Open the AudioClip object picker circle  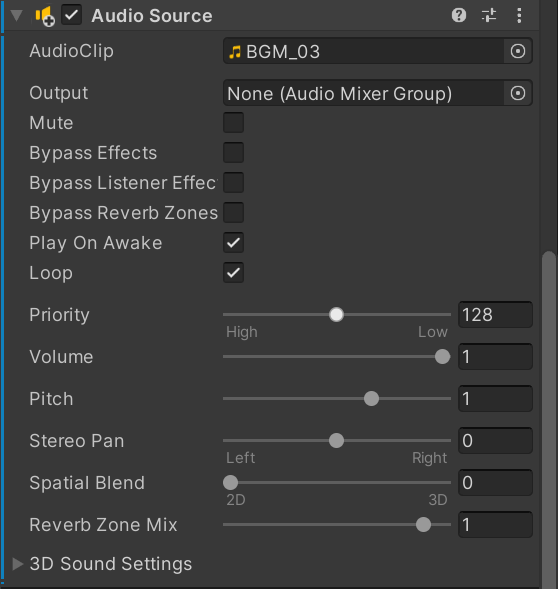tap(518, 51)
